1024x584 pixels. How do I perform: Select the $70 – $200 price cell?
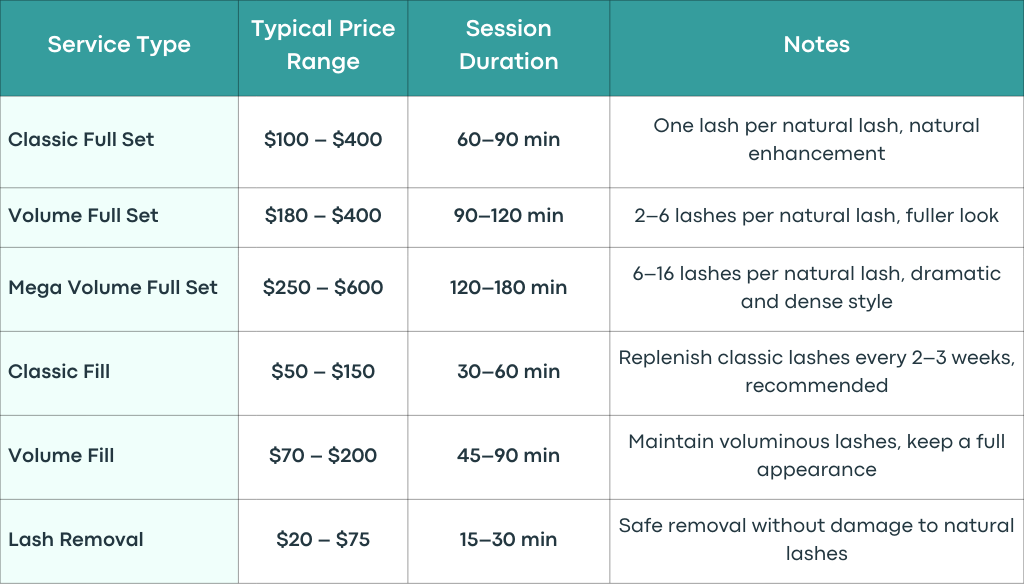click(323, 455)
